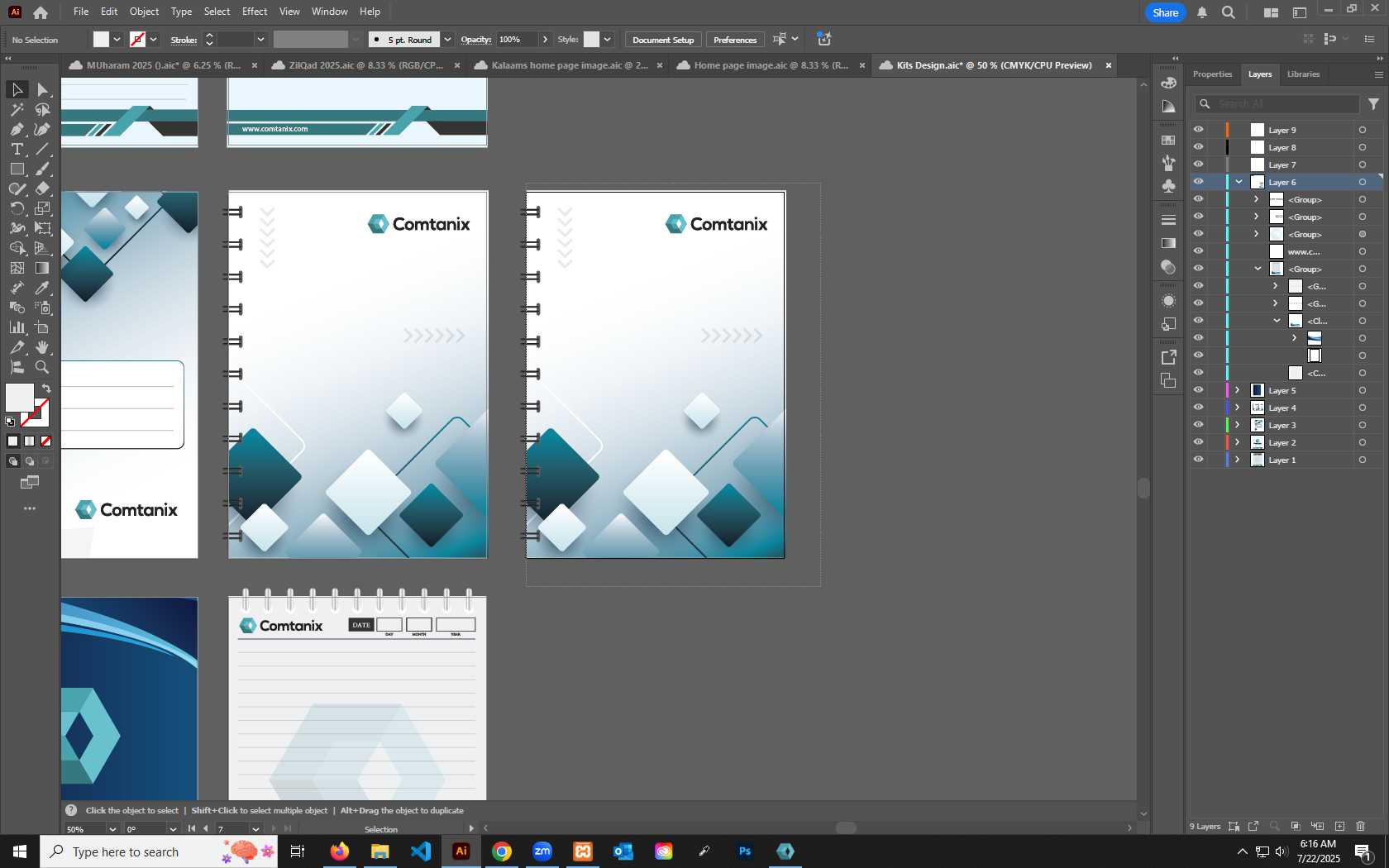Toggle visibility of Layer 1
The image size is (1389, 868).
click(x=1198, y=460)
